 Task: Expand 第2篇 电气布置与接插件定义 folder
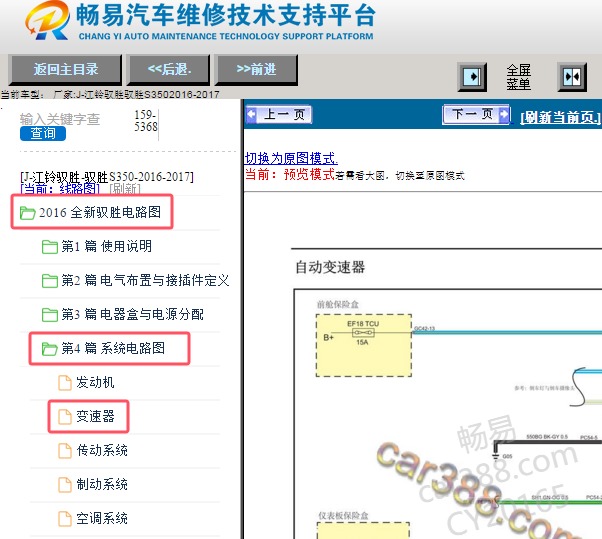(145, 280)
